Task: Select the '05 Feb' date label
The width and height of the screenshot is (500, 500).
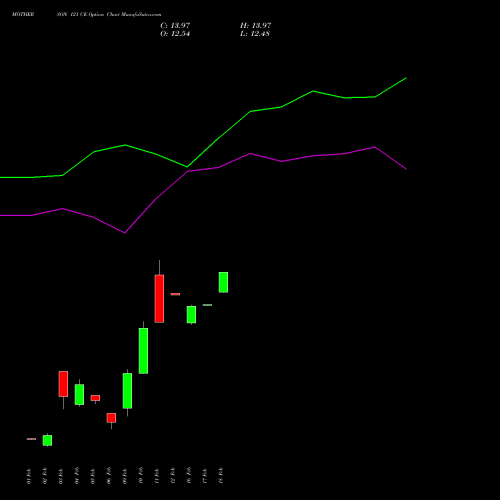Action: point(93,476)
